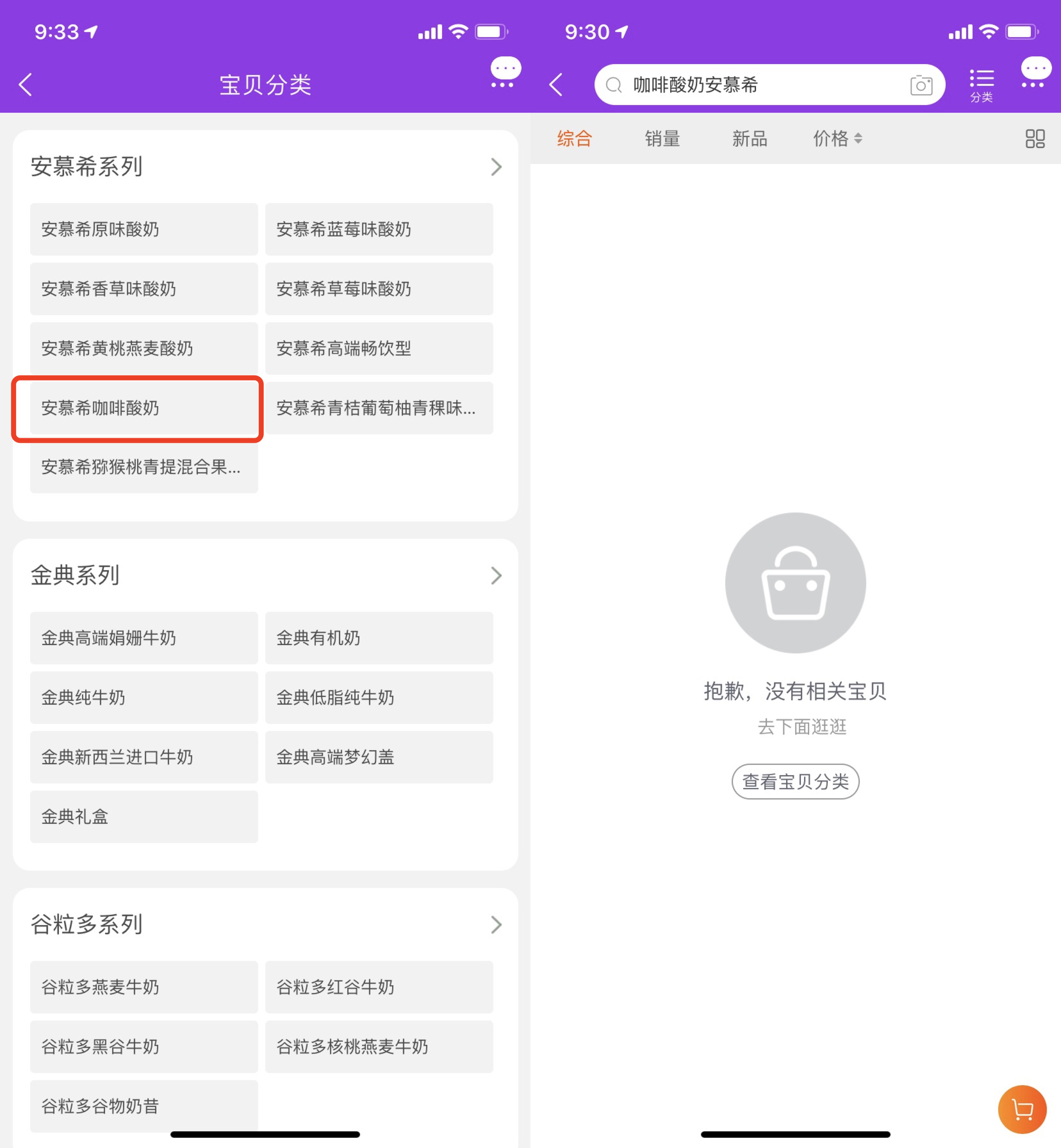This screenshot has width=1061, height=1148.
Task: Choose 金典有机奶 category
Action: click(379, 638)
